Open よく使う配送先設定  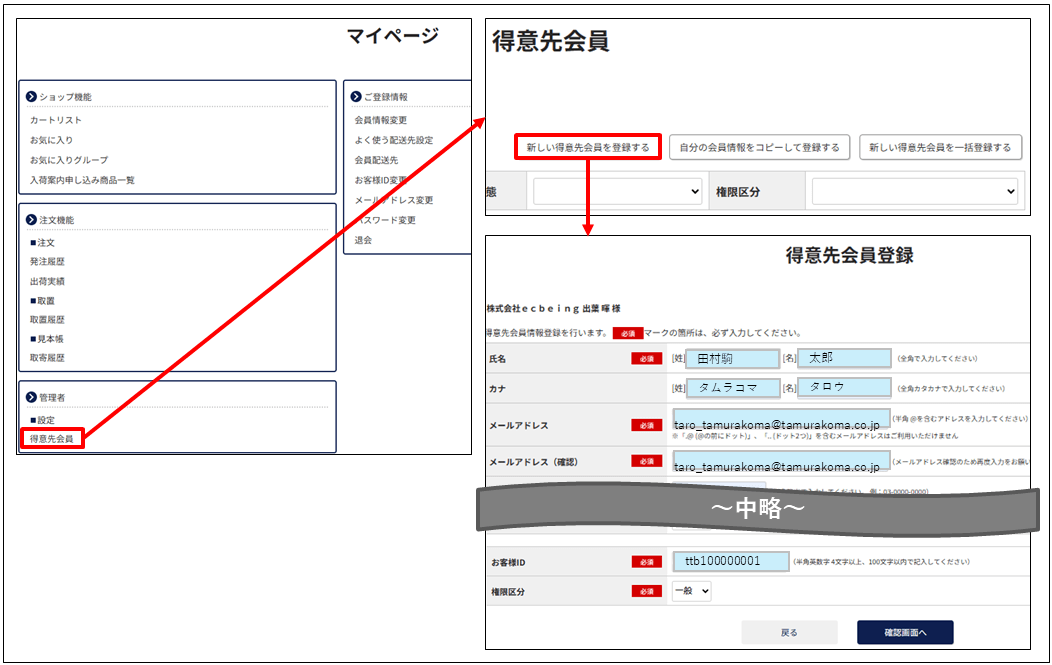(x=393, y=140)
